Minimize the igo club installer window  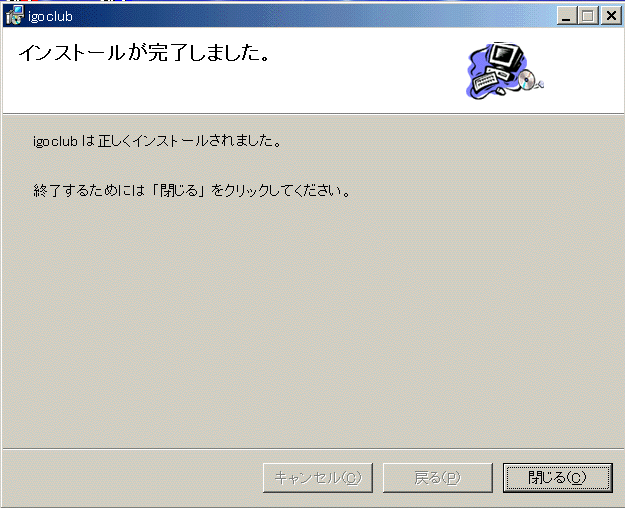(567, 16)
